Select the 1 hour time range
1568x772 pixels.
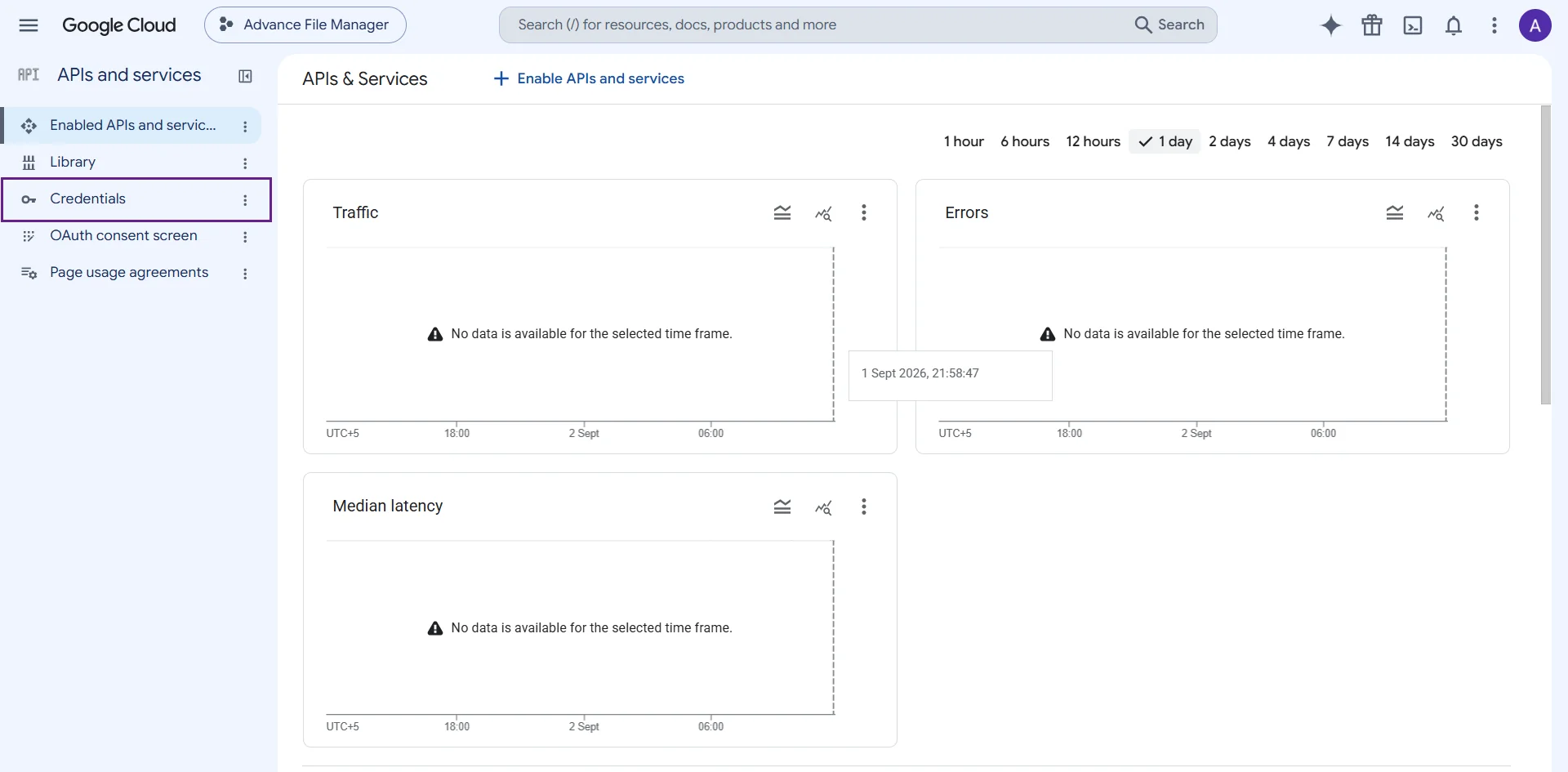964,141
